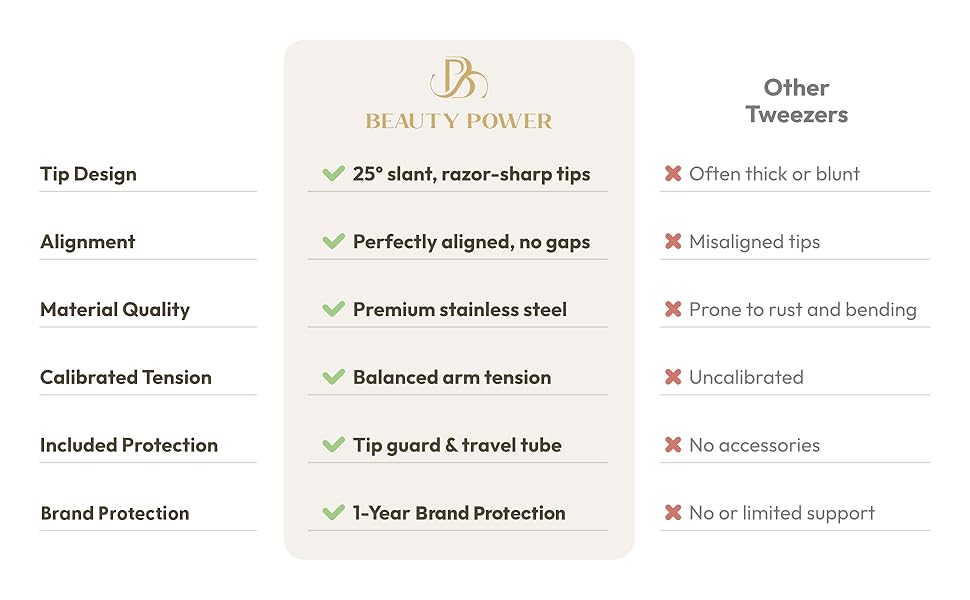Click red X next to No or limited support

pyautogui.click(x=673, y=514)
